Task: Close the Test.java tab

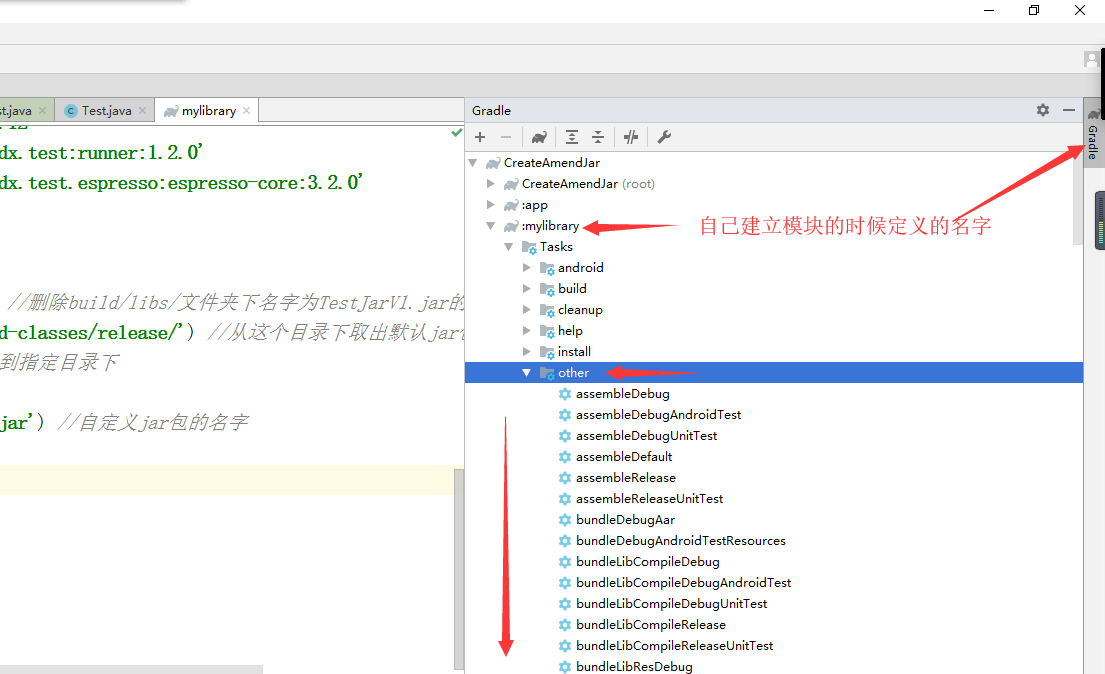Action: (x=142, y=111)
